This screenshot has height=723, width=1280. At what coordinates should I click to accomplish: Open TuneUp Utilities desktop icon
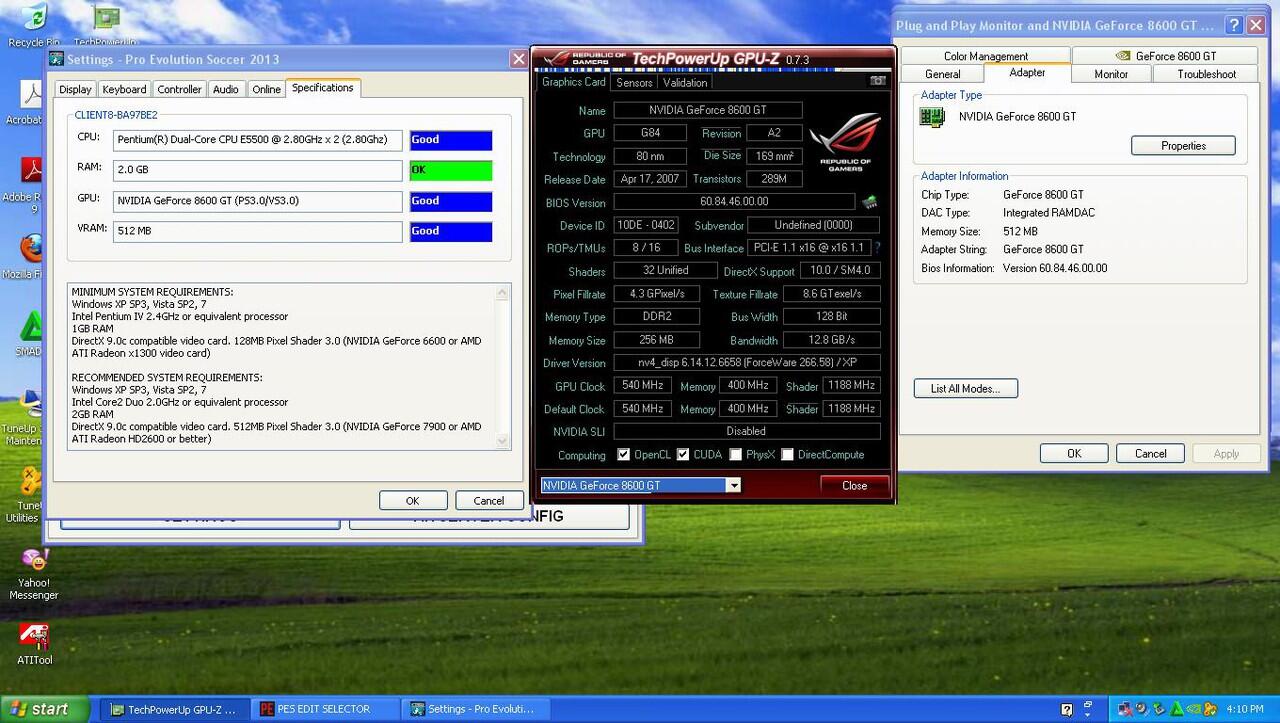click(24, 496)
